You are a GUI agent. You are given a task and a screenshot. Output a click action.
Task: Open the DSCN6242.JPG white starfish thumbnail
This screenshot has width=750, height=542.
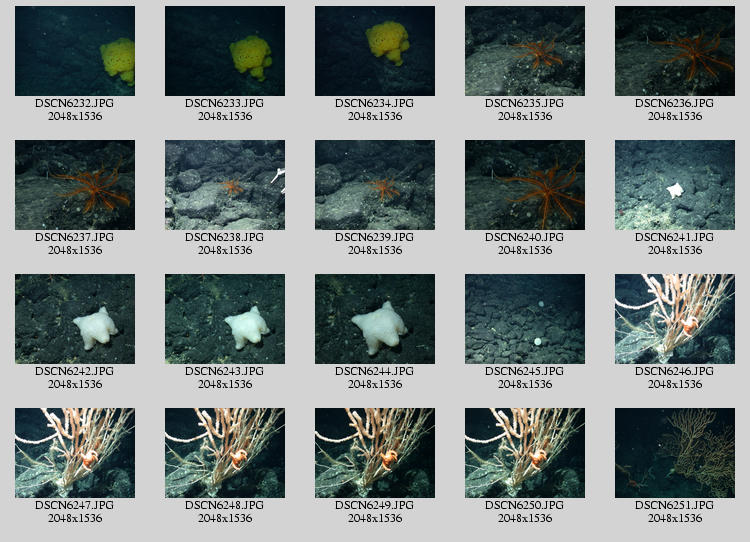click(x=75, y=319)
